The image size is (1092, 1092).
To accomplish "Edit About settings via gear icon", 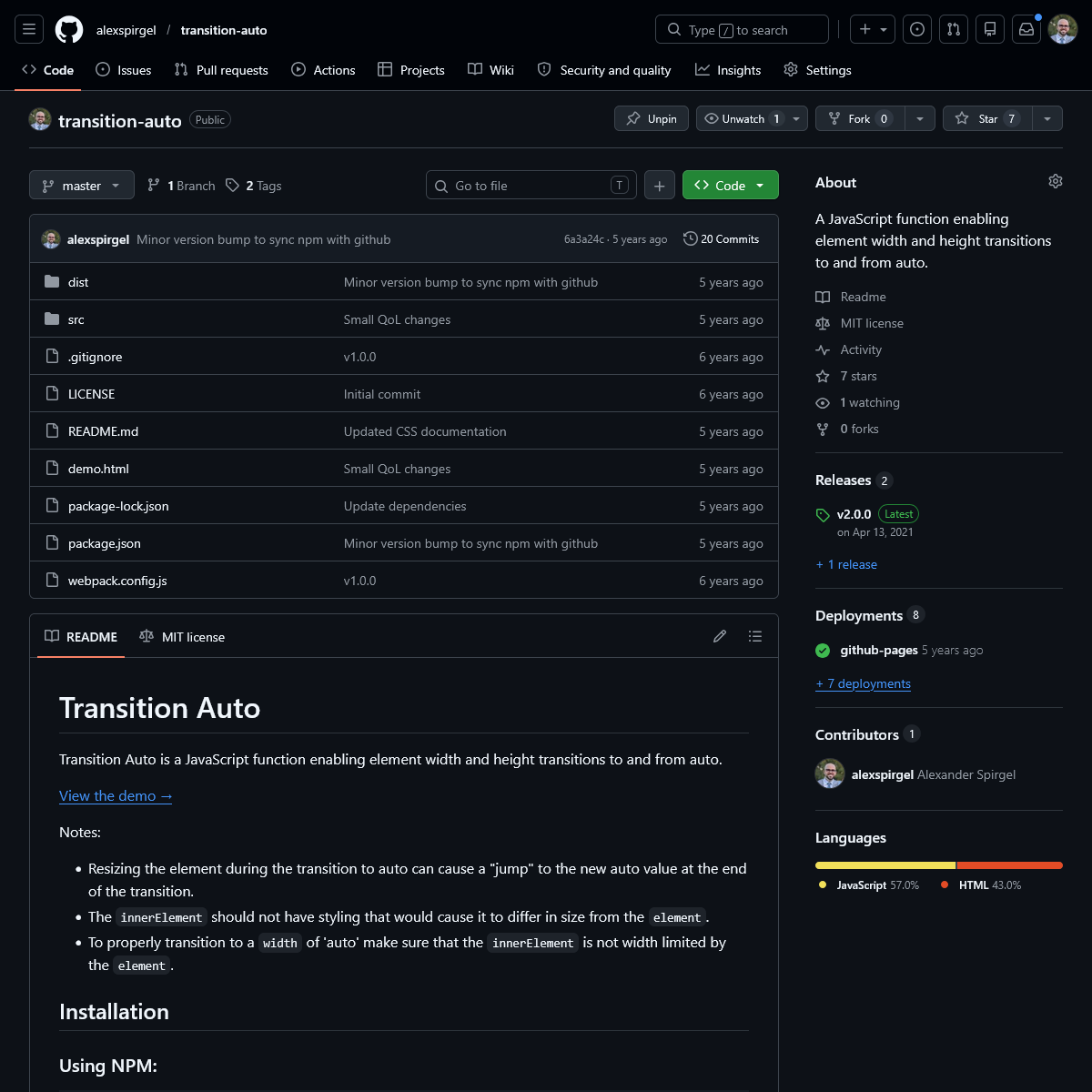I will click(1056, 181).
